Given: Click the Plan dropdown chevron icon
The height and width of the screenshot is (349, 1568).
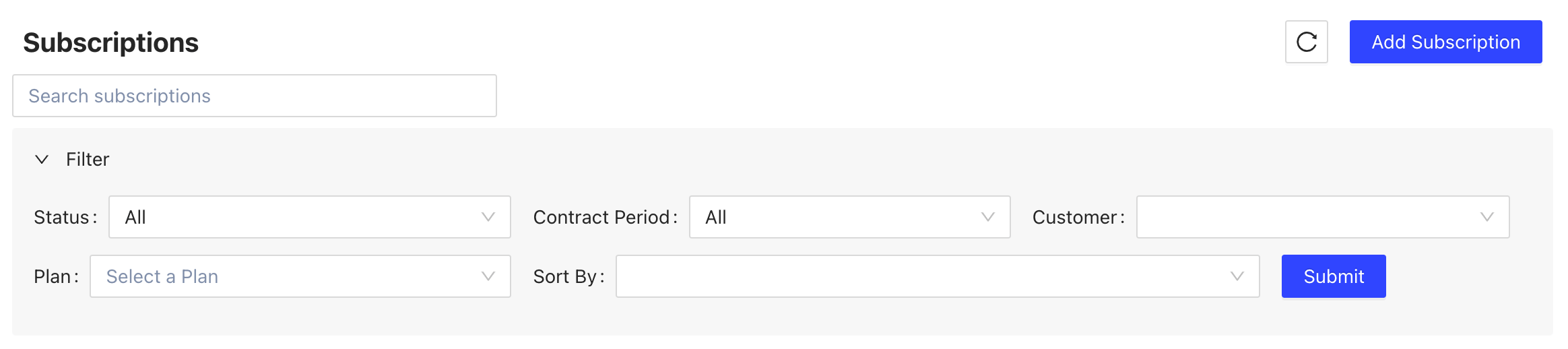Looking at the screenshot, I should [x=488, y=276].
